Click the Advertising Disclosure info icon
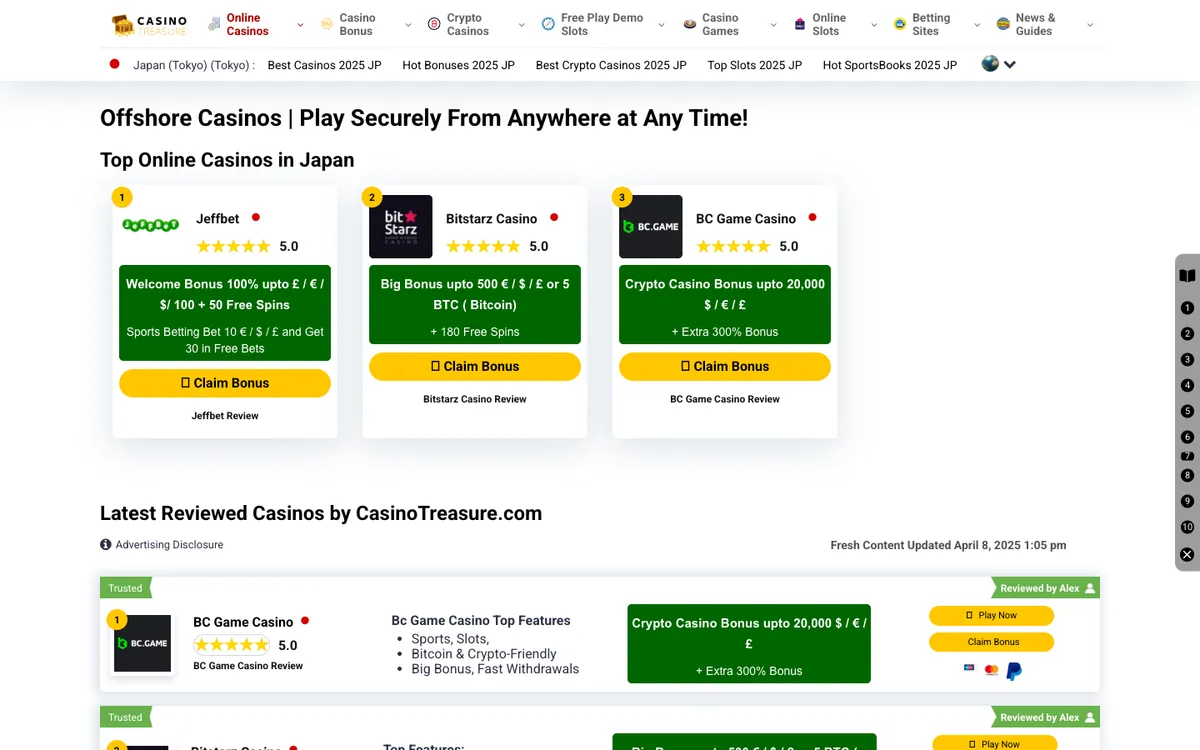The height and width of the screenshot is (750, 1200). coord(106,545)
